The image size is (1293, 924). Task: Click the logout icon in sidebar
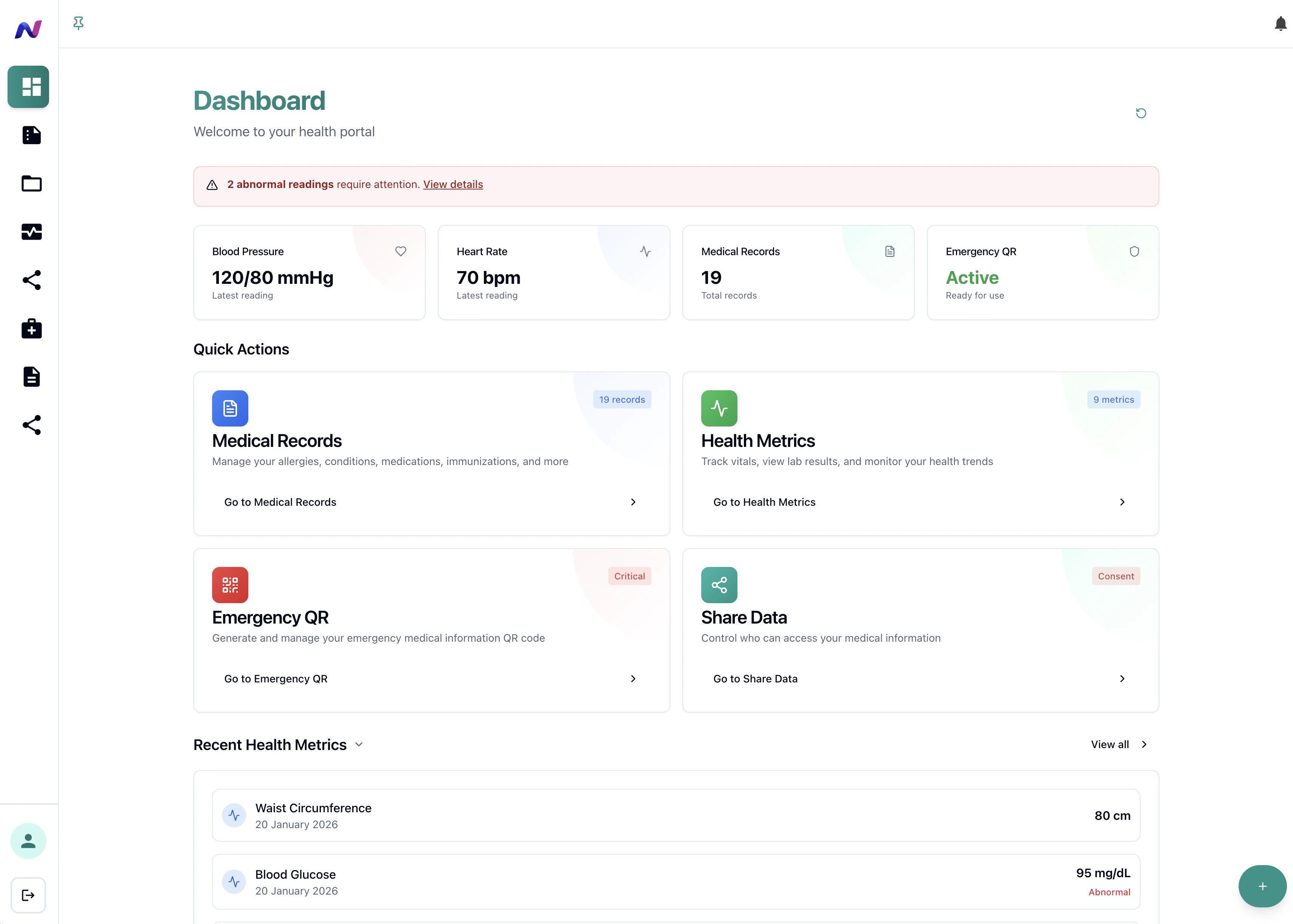coord(28,895)
